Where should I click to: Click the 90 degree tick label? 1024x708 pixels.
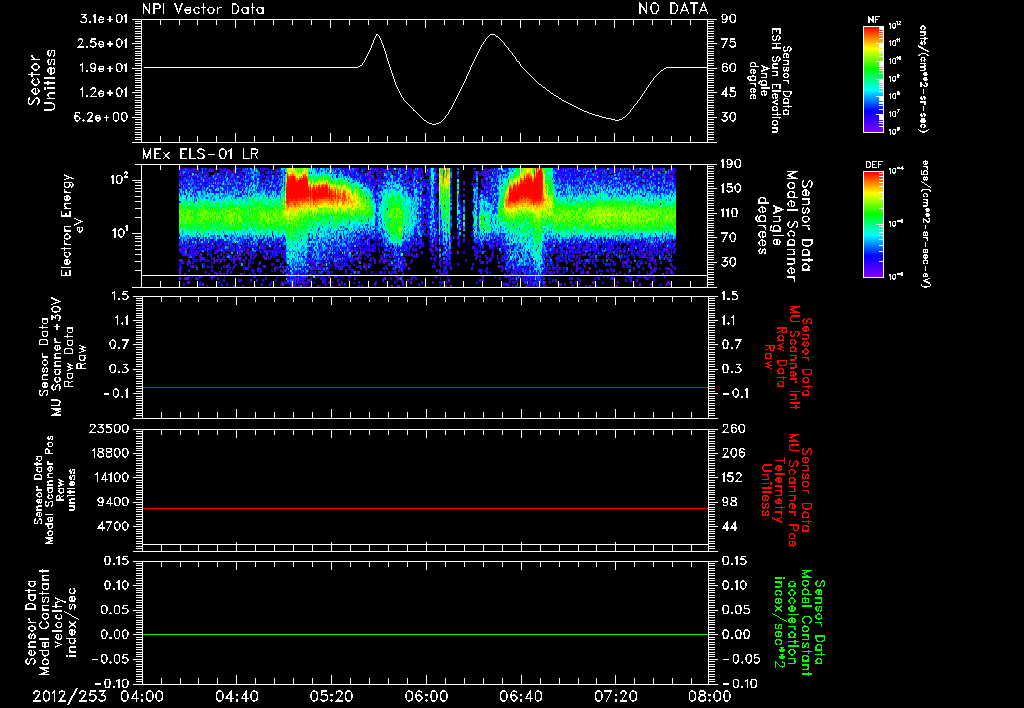tap(729, 19)
